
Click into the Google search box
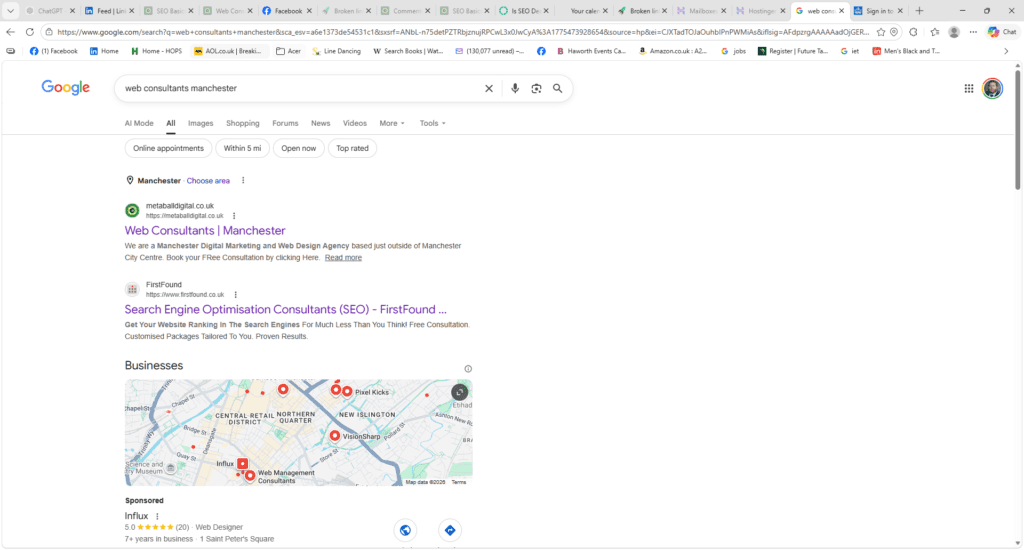coord(300,88)
